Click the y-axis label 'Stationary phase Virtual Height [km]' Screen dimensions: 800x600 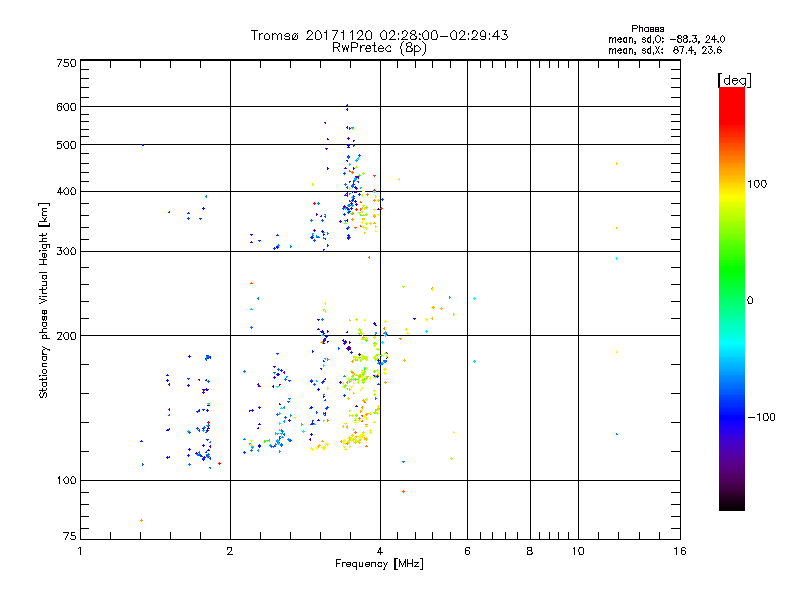coord(43,300)
